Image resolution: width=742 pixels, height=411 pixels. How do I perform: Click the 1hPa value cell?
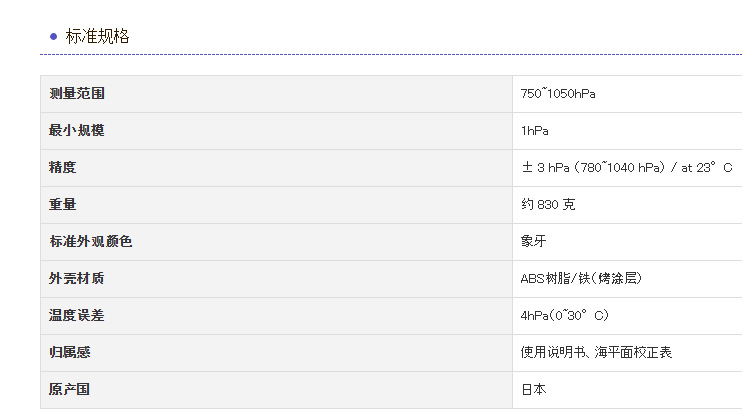point(534,131)
